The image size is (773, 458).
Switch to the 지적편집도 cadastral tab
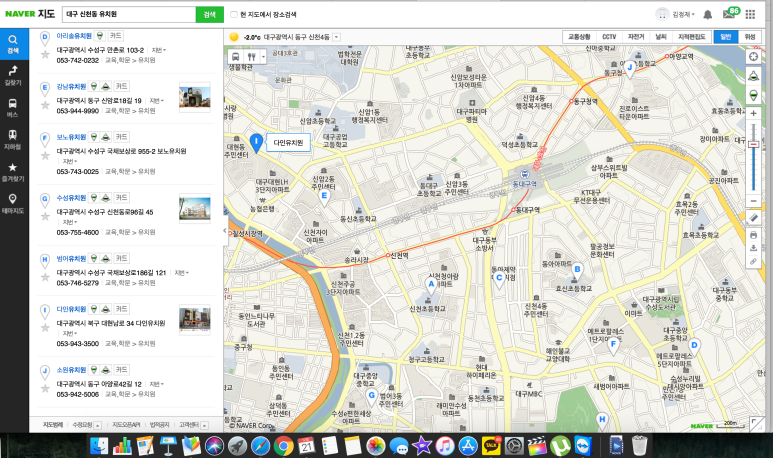(x=692, y=37)
